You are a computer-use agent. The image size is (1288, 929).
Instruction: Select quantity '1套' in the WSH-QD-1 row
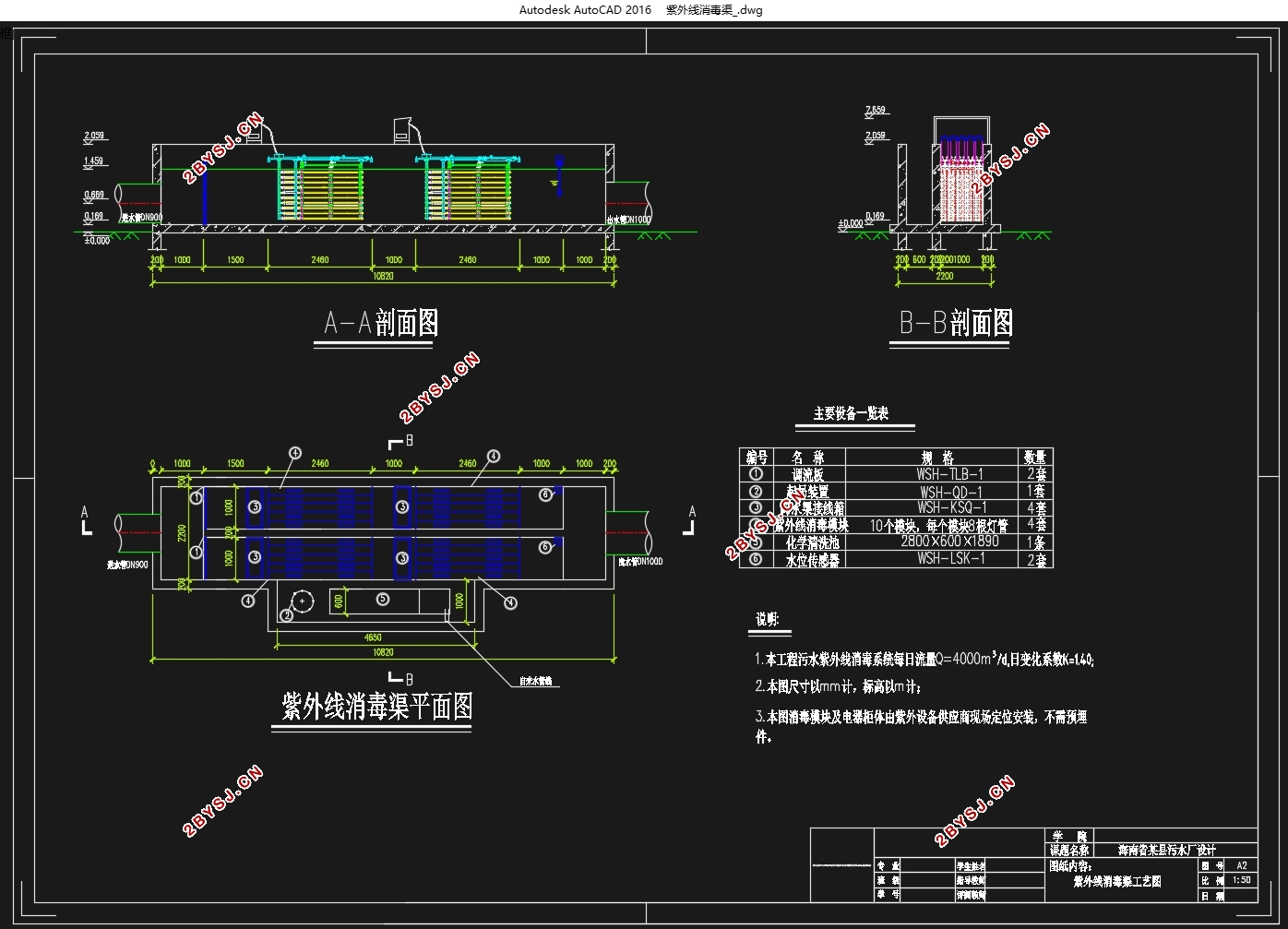pos(1037,491)
